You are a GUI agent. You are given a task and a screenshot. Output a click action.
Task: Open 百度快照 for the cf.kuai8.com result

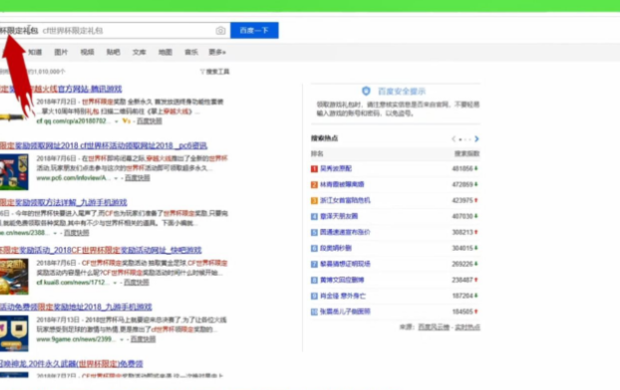tap(136, 282)
